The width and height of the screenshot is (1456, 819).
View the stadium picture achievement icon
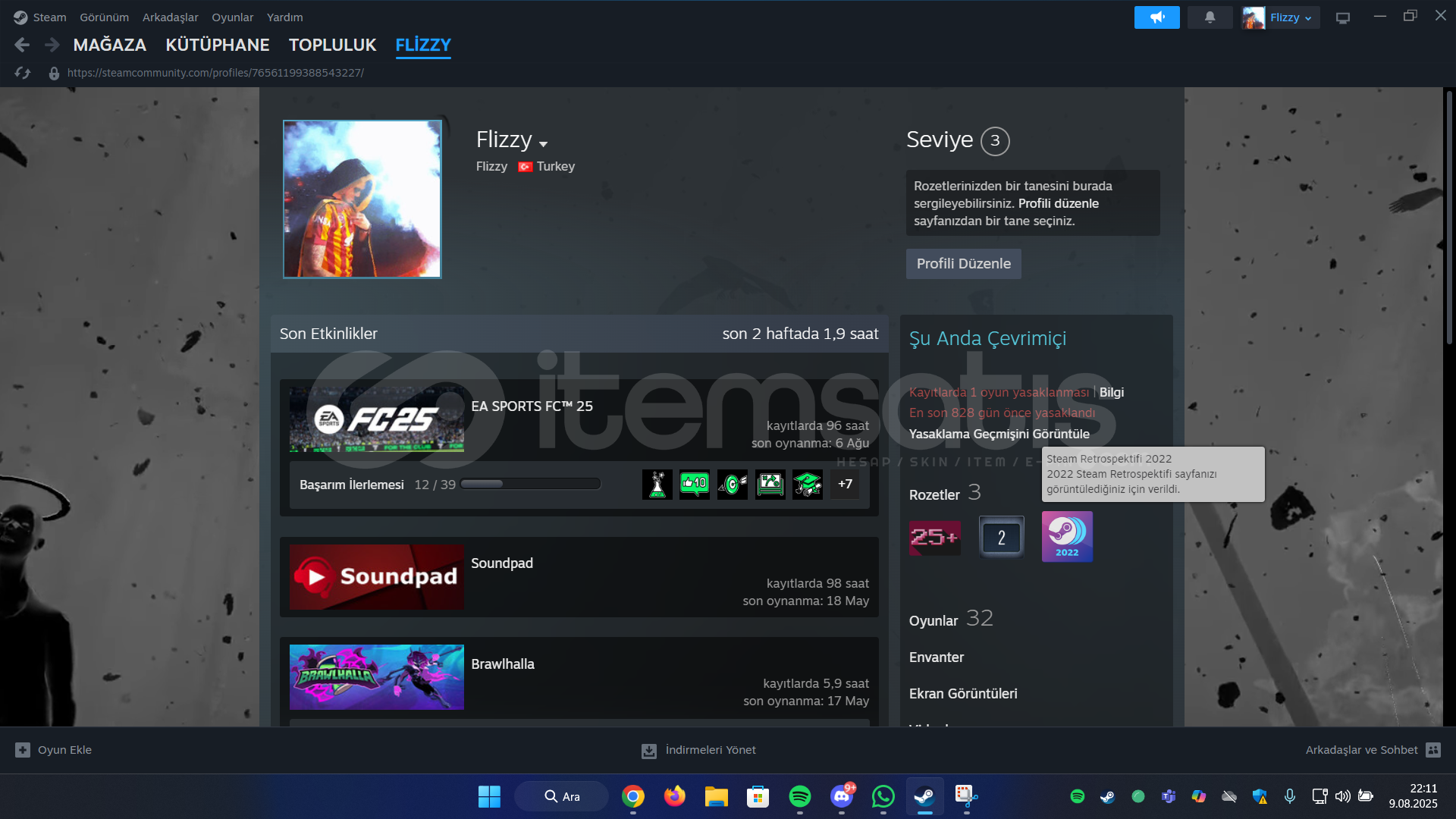(770, 484)
